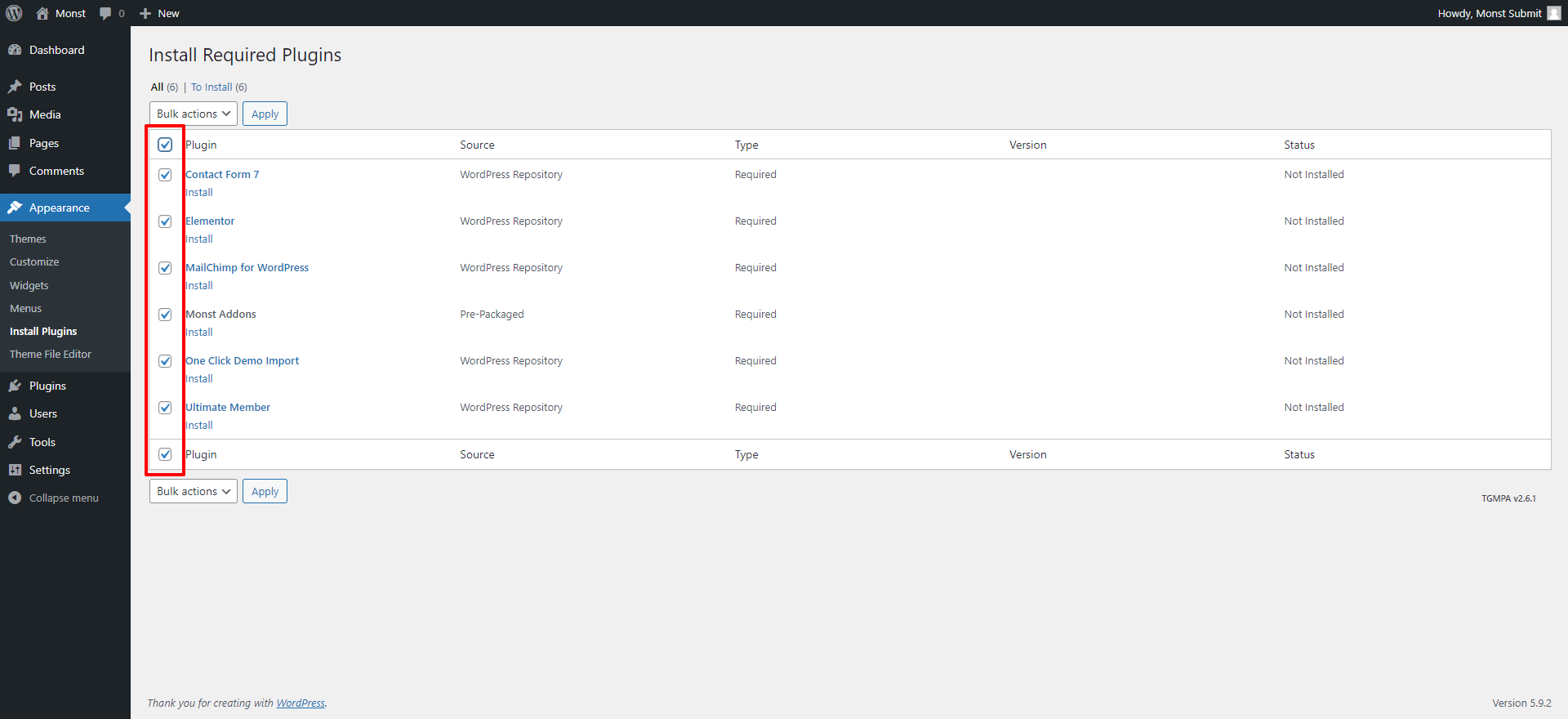This screenshot has height=719, width=1568.
Task: Open Tools using the wrench icon
Action: [x=15, y=442]
